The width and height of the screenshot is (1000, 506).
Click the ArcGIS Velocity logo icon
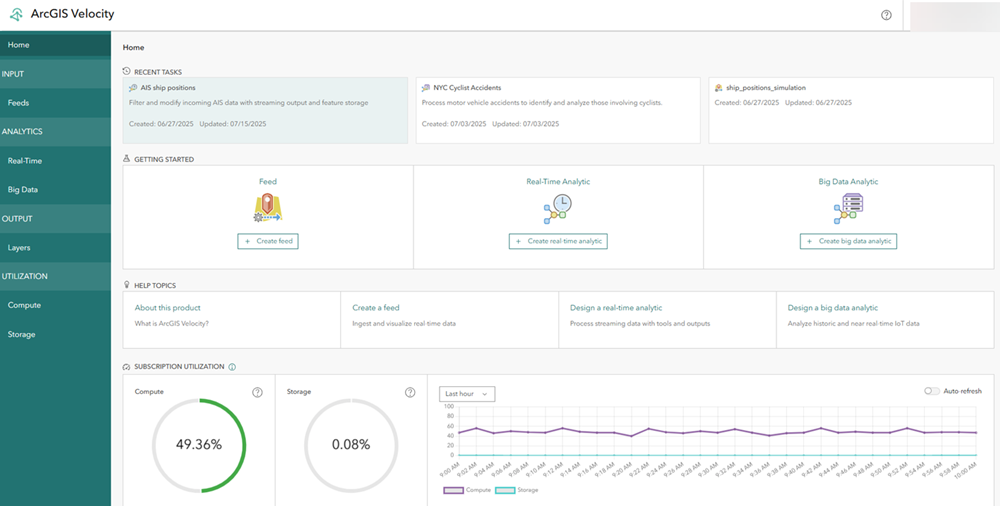coord(16,14)
